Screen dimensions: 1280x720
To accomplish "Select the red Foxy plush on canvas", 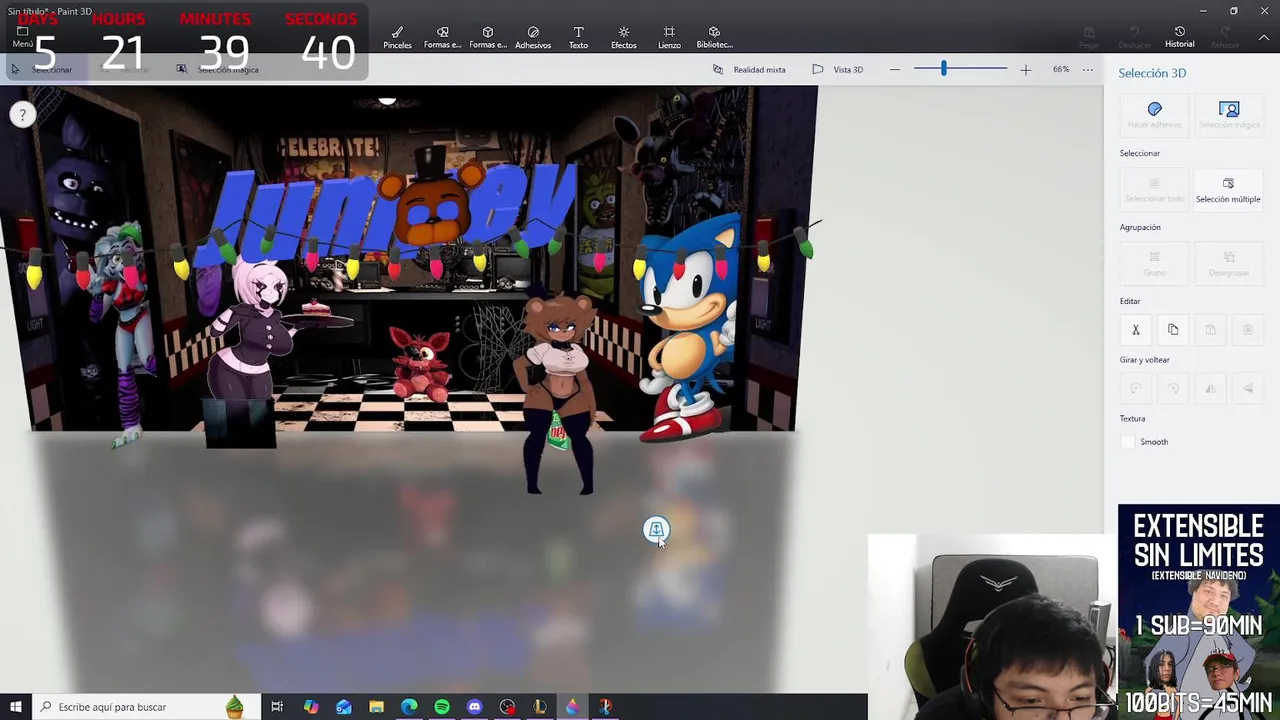I will pyautogui.click(x=420, y=365).
